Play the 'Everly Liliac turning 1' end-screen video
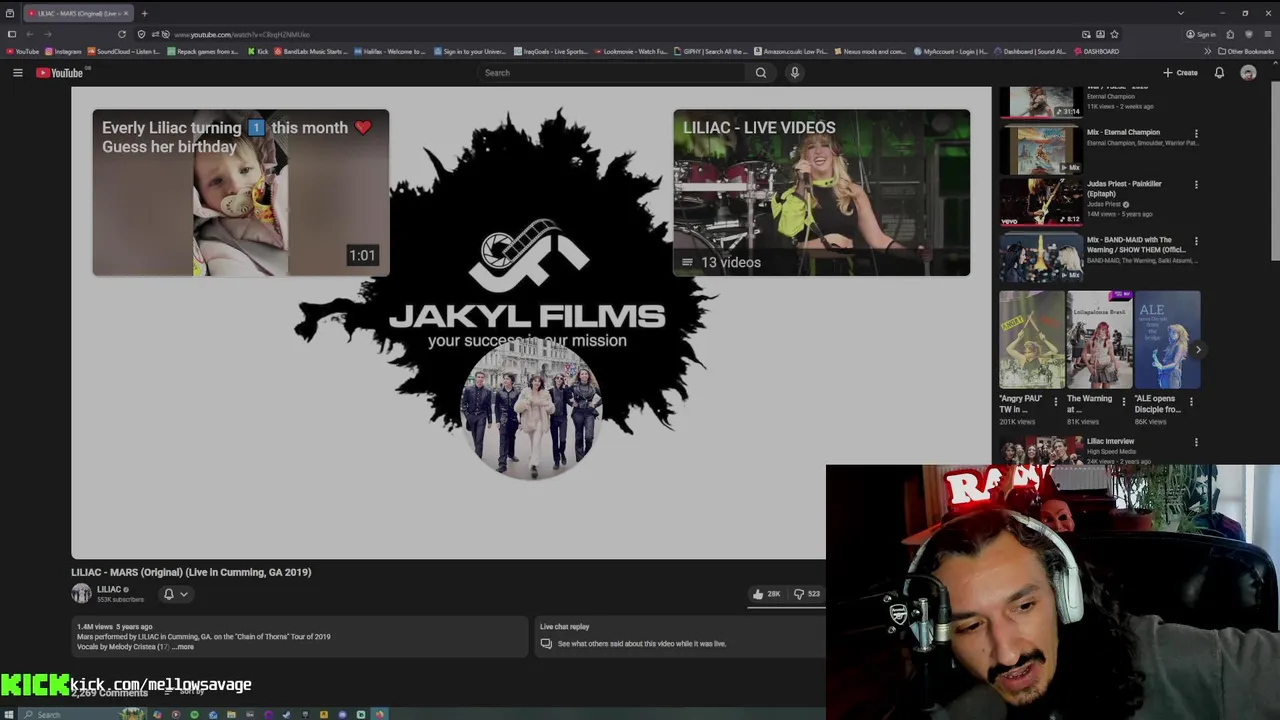1280x720 pixels. pos(241,192)
